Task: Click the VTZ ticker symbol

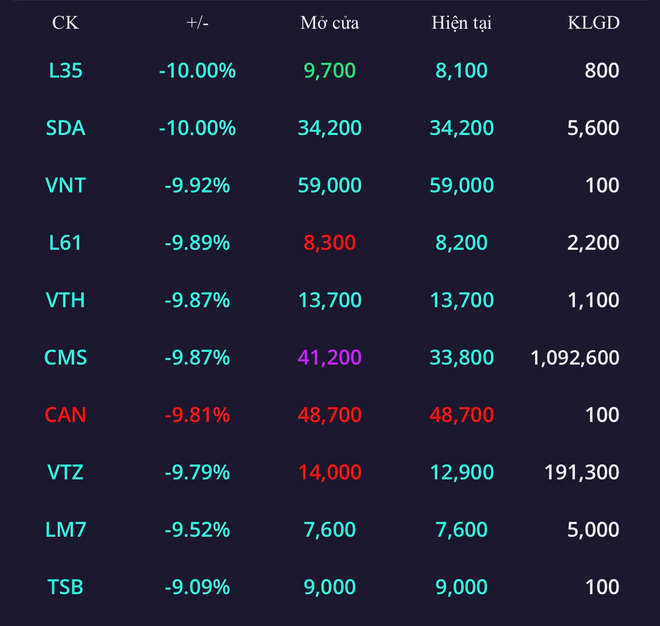Action: (x=65, y=472)
